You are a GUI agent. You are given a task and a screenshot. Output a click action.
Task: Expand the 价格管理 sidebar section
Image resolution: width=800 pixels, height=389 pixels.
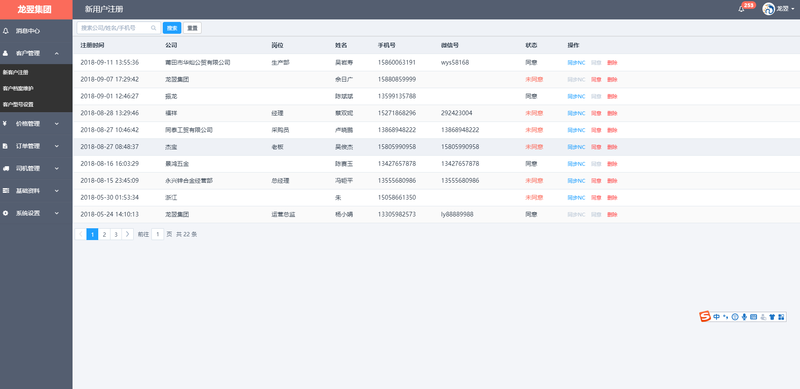[36, 123]
